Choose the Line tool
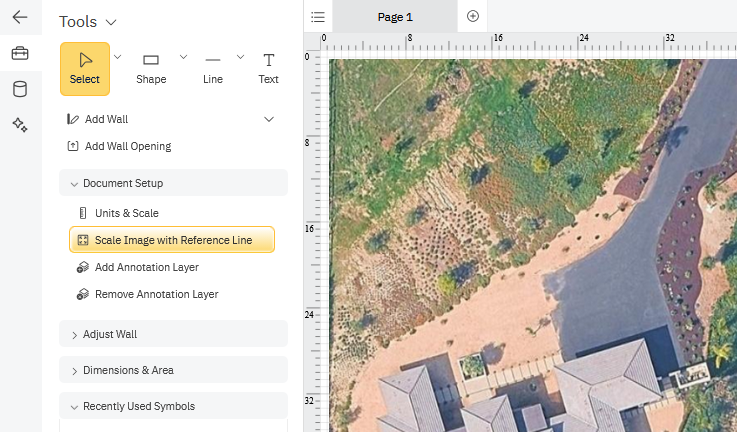 [x=213, y=68]
